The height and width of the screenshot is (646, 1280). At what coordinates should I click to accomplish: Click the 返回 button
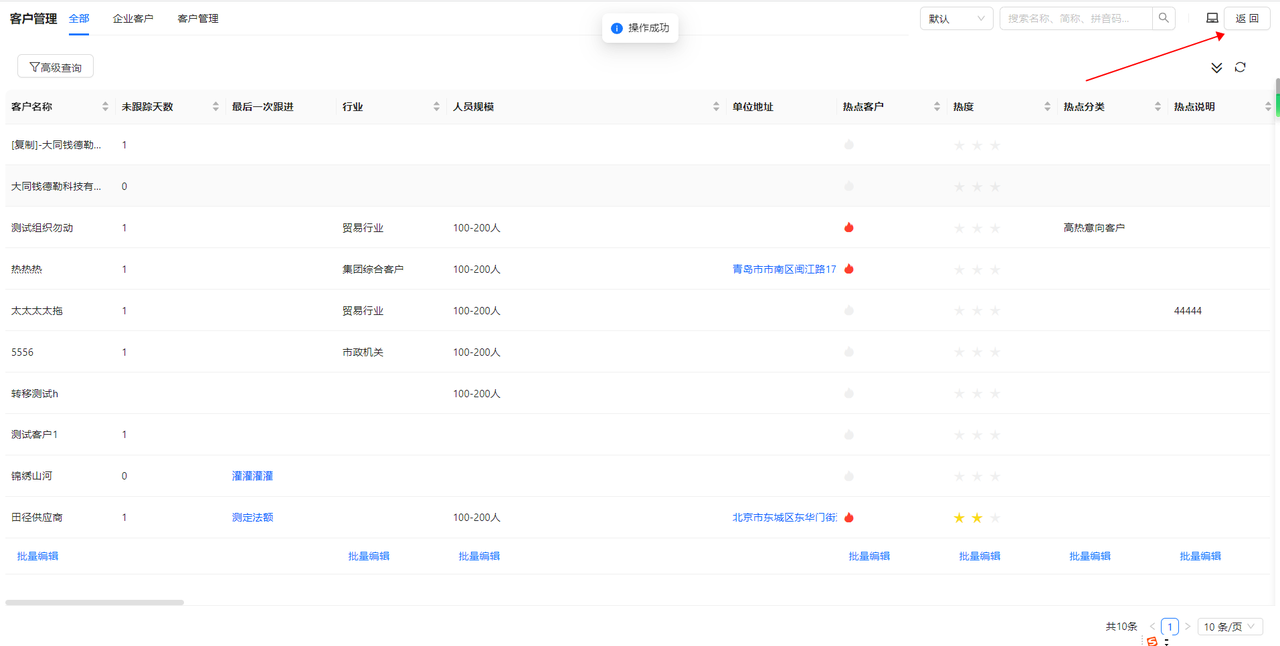pos(1247,18)
